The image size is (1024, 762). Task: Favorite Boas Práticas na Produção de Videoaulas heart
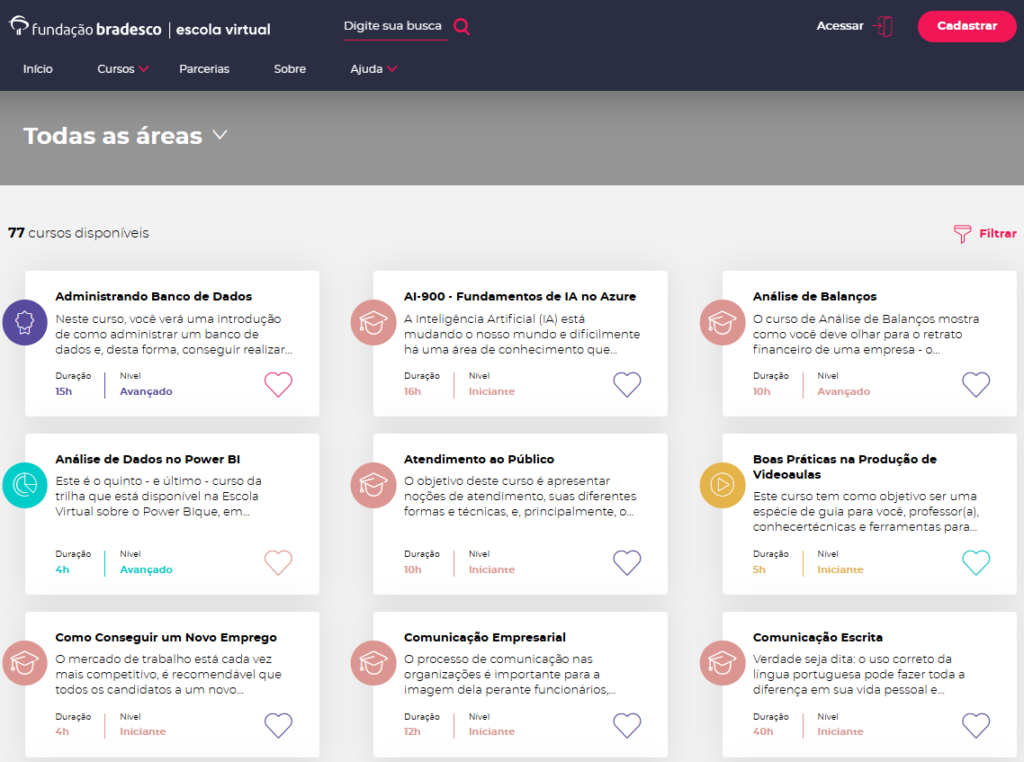tap(976, 562)
